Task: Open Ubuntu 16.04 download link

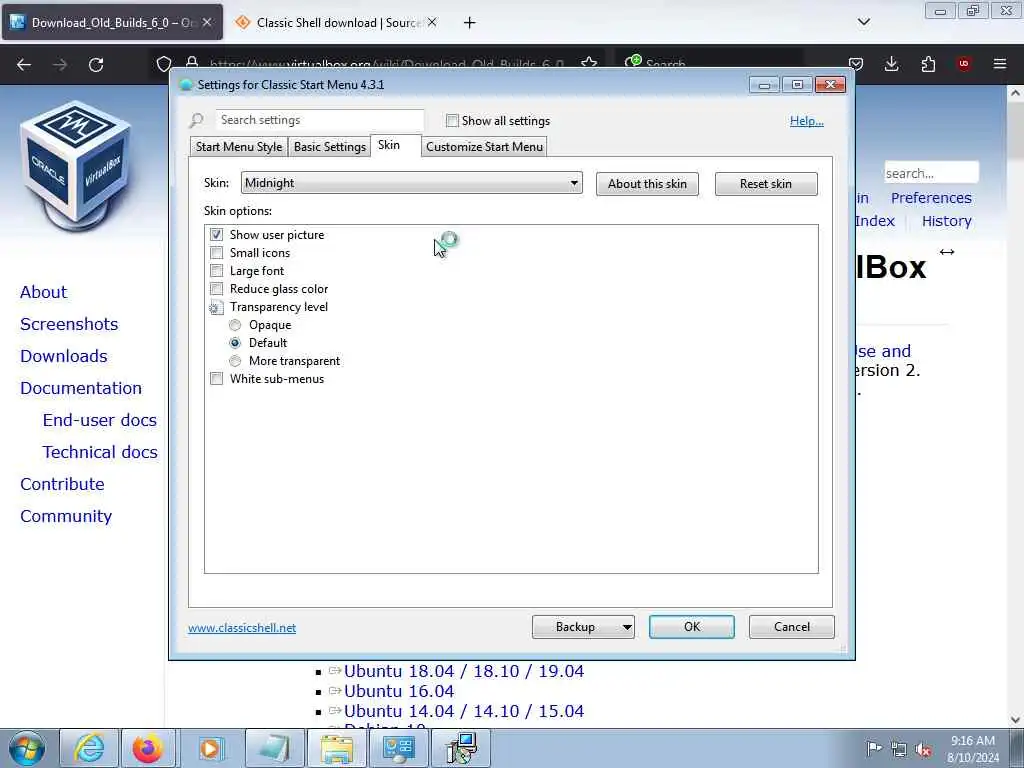Action: [399, 691]
